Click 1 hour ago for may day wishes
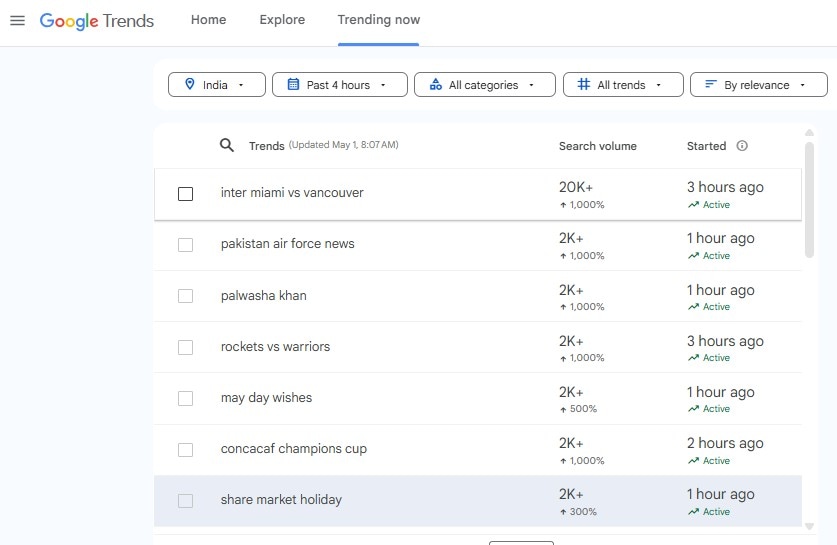Viewport: 837px width, 545px height. [x=721, y=392]
